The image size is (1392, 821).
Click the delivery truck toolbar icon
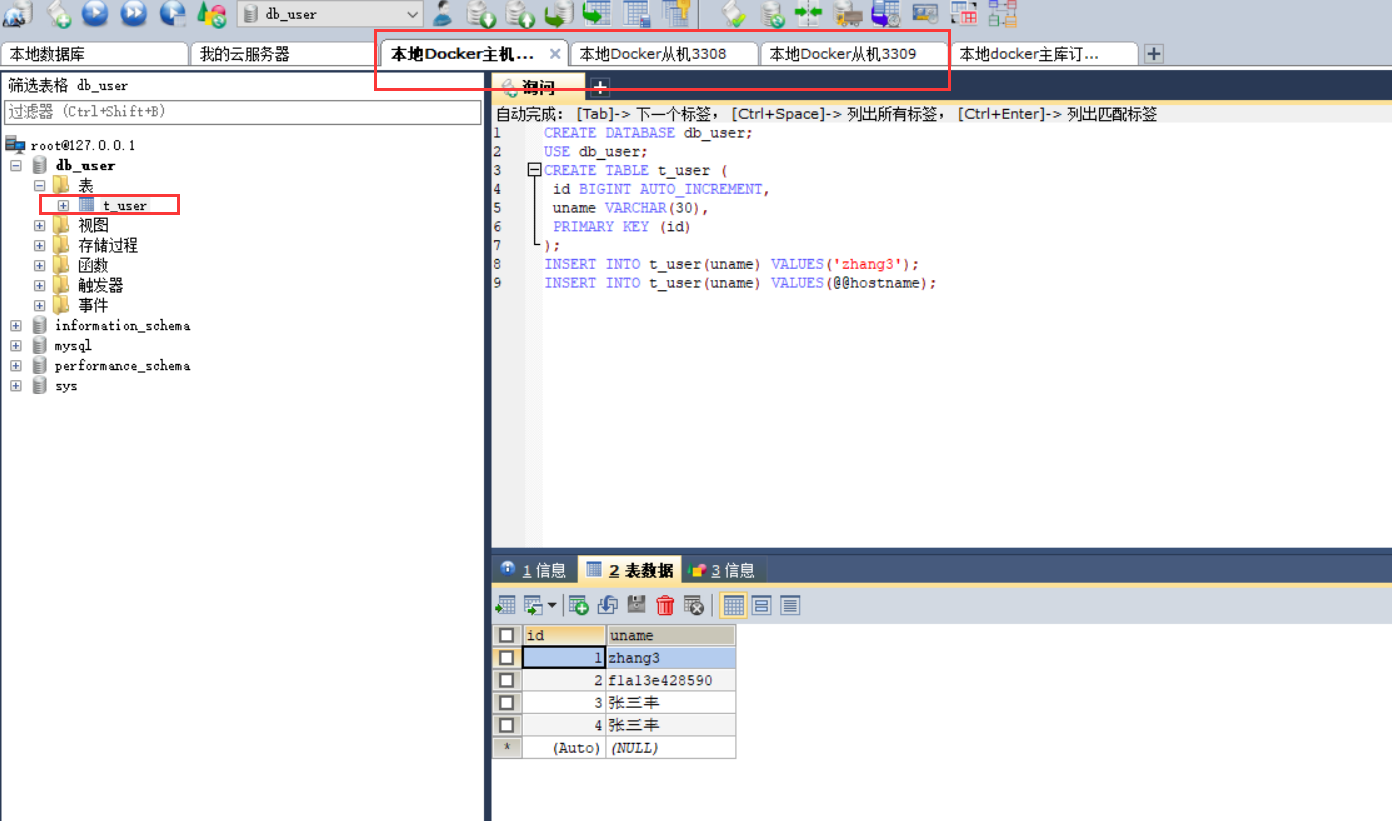(848, 13)
